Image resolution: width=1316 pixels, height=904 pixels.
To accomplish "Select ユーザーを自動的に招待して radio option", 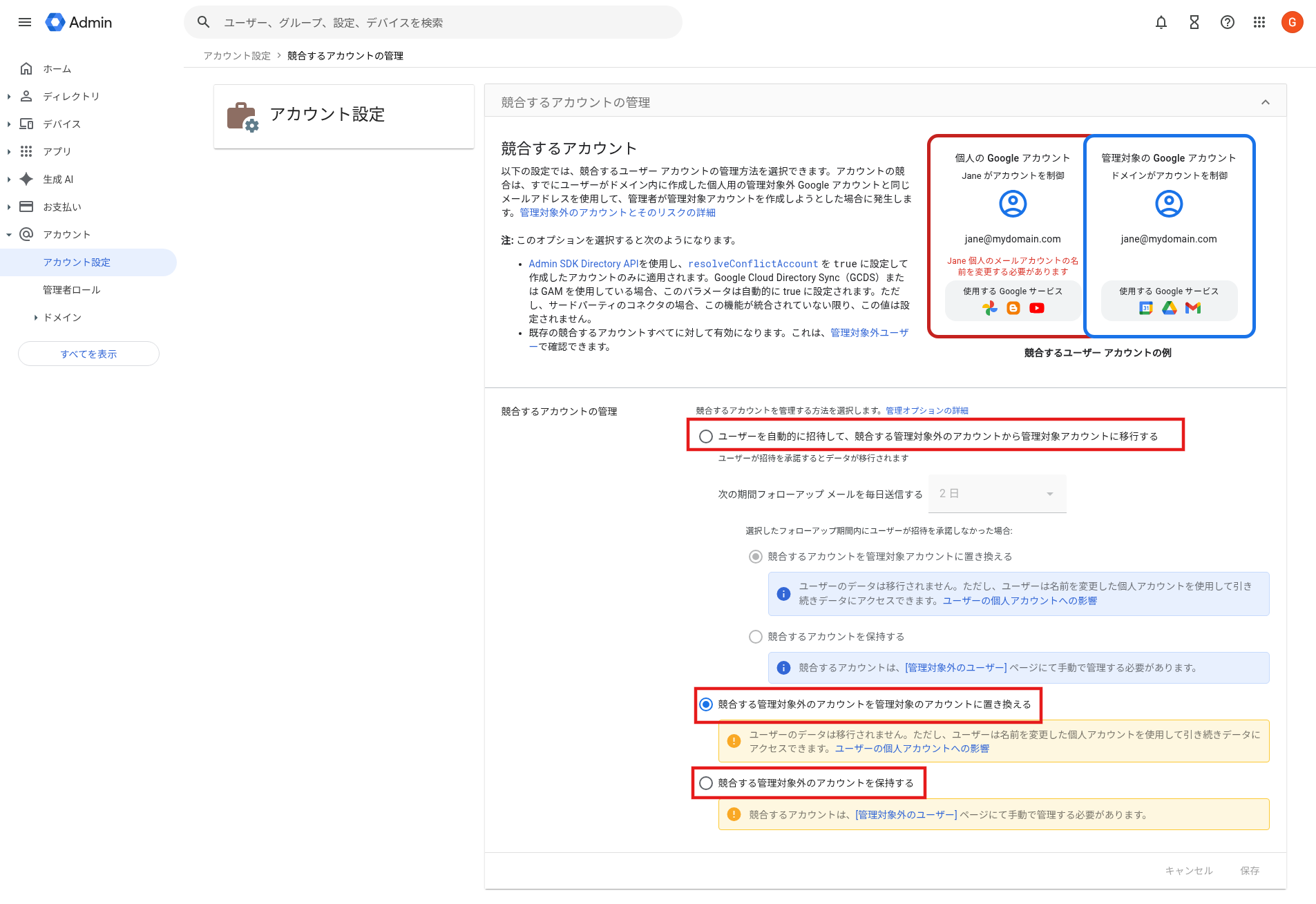I will pos(705,436).
